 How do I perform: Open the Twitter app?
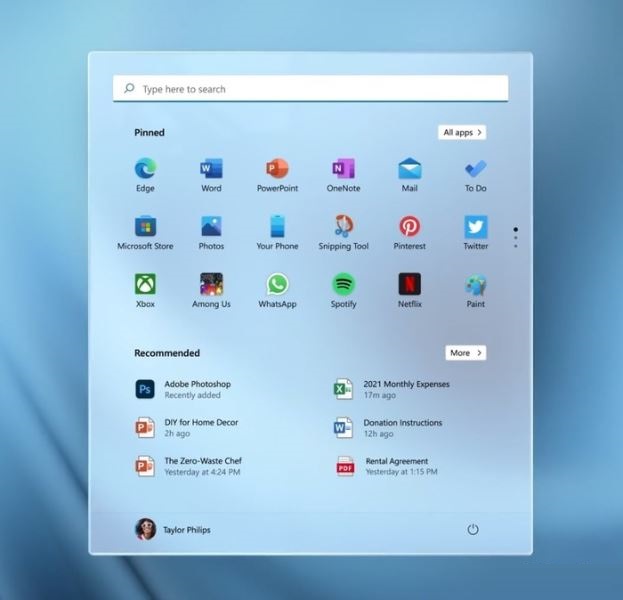click(x=476, y=233)
